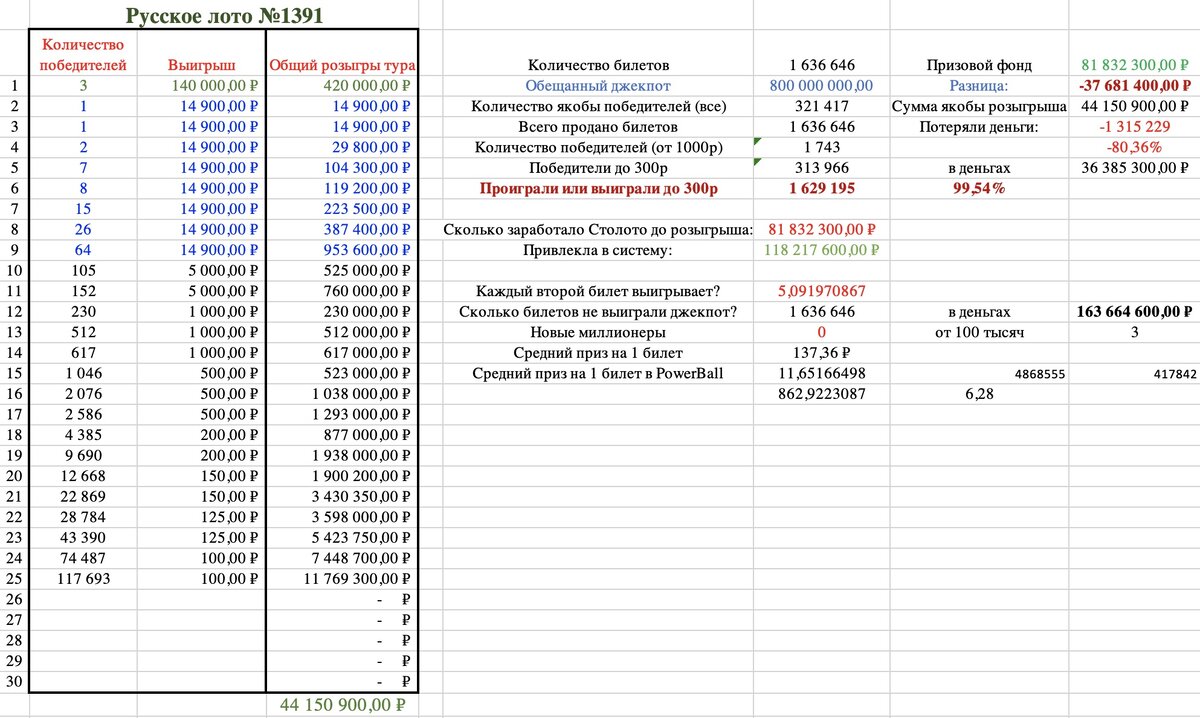Click the cell '1 293 000,00 ₽'
This screenshot has width=1200, height=718.
tap(362, 414)
